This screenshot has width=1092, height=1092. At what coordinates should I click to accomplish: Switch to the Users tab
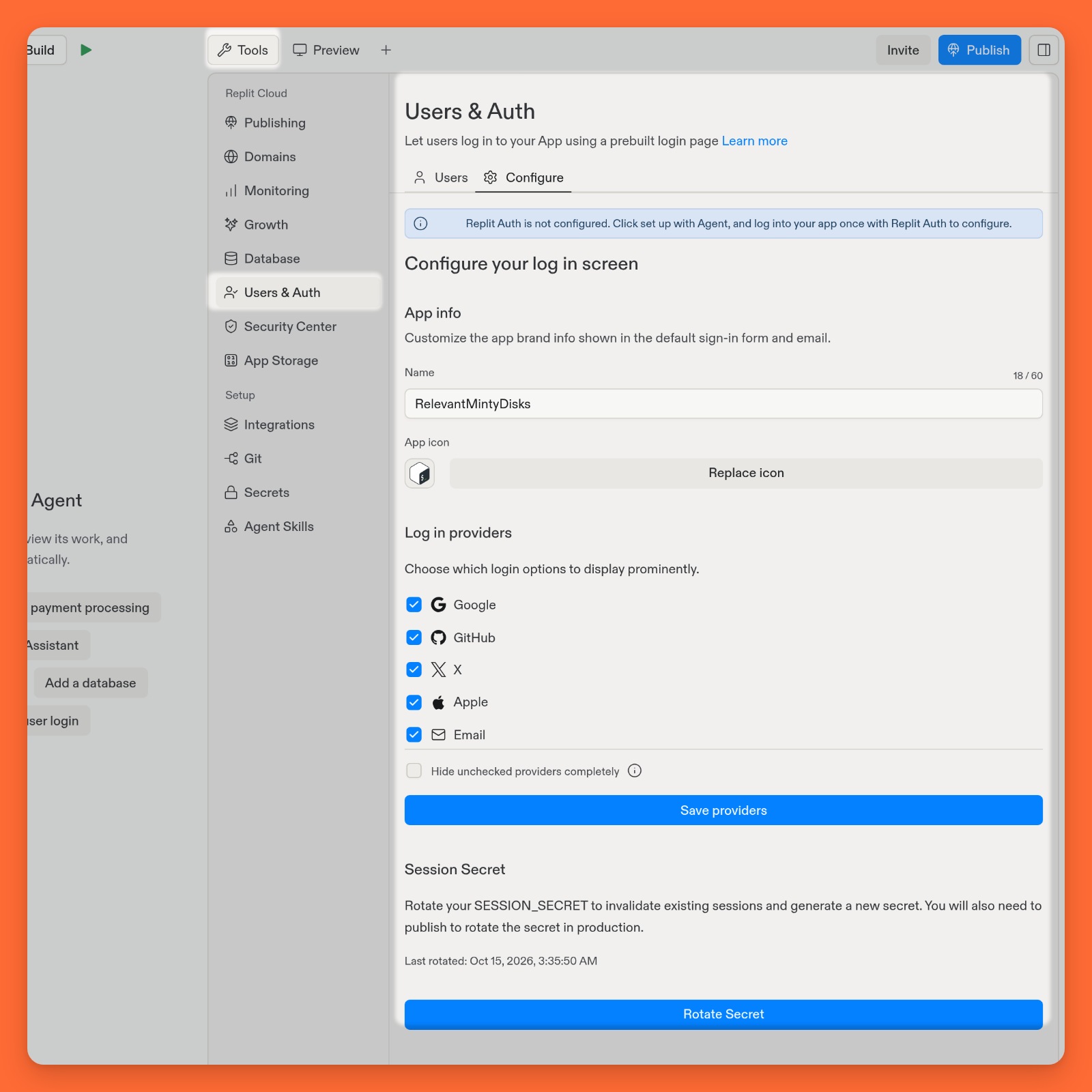tap(441, 178)
